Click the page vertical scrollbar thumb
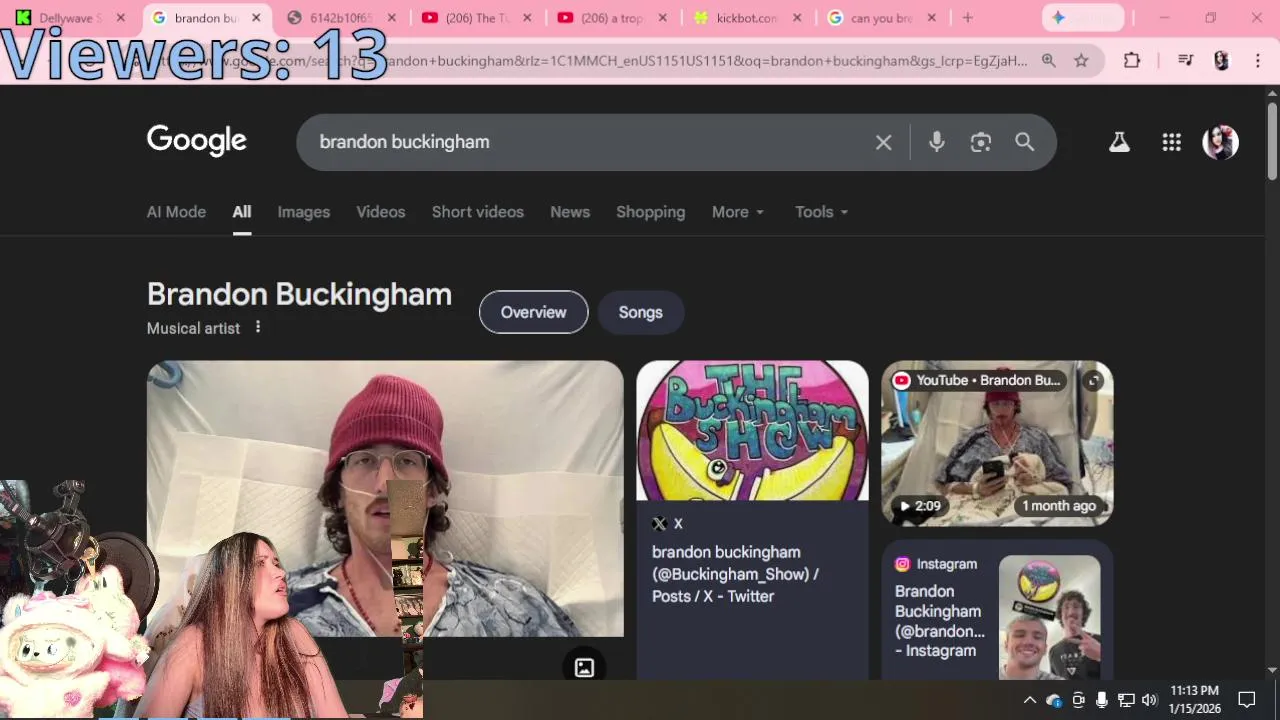 (1272, 141)
